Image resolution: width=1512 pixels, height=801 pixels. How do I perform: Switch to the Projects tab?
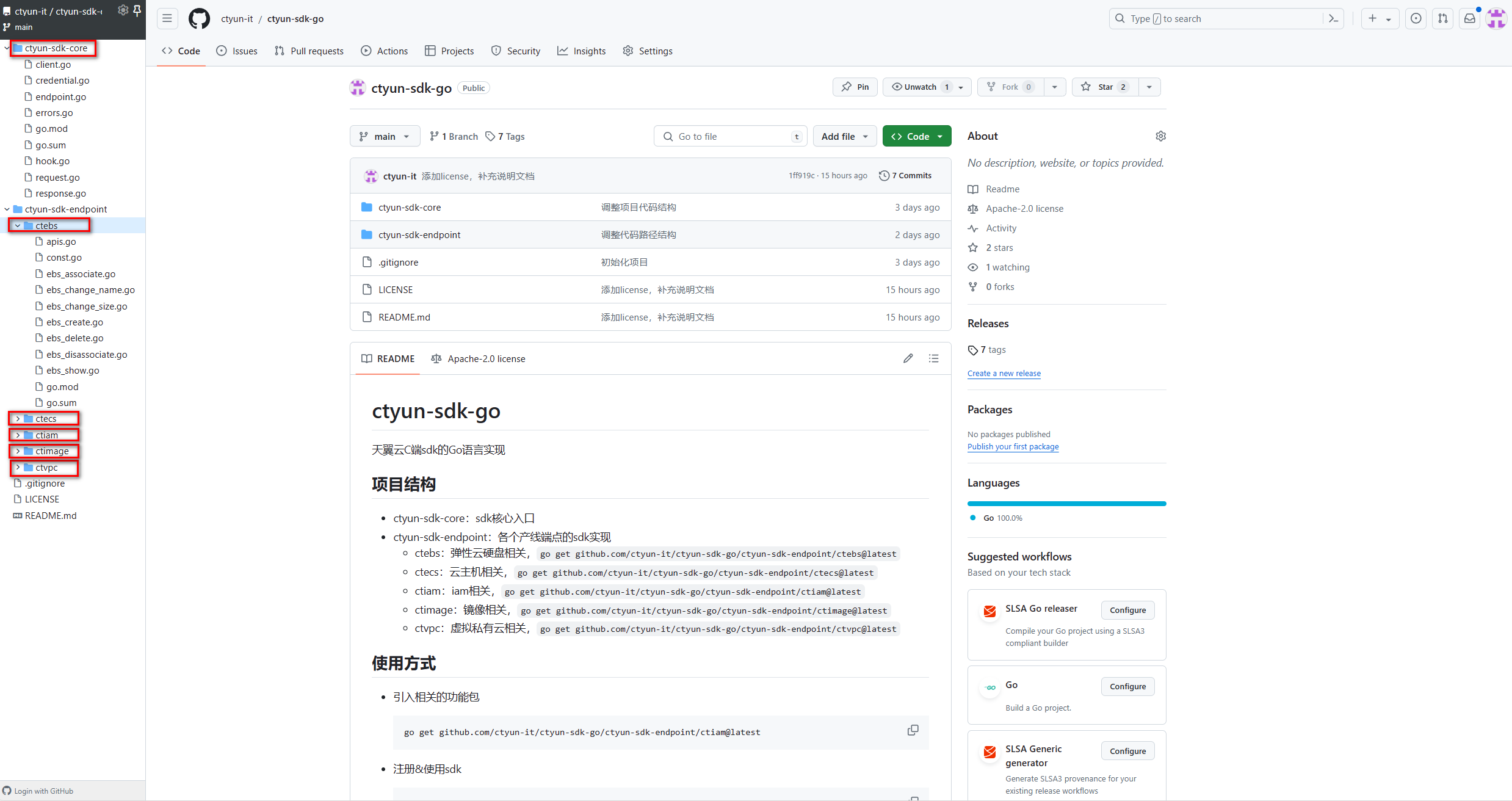[449, 51]
